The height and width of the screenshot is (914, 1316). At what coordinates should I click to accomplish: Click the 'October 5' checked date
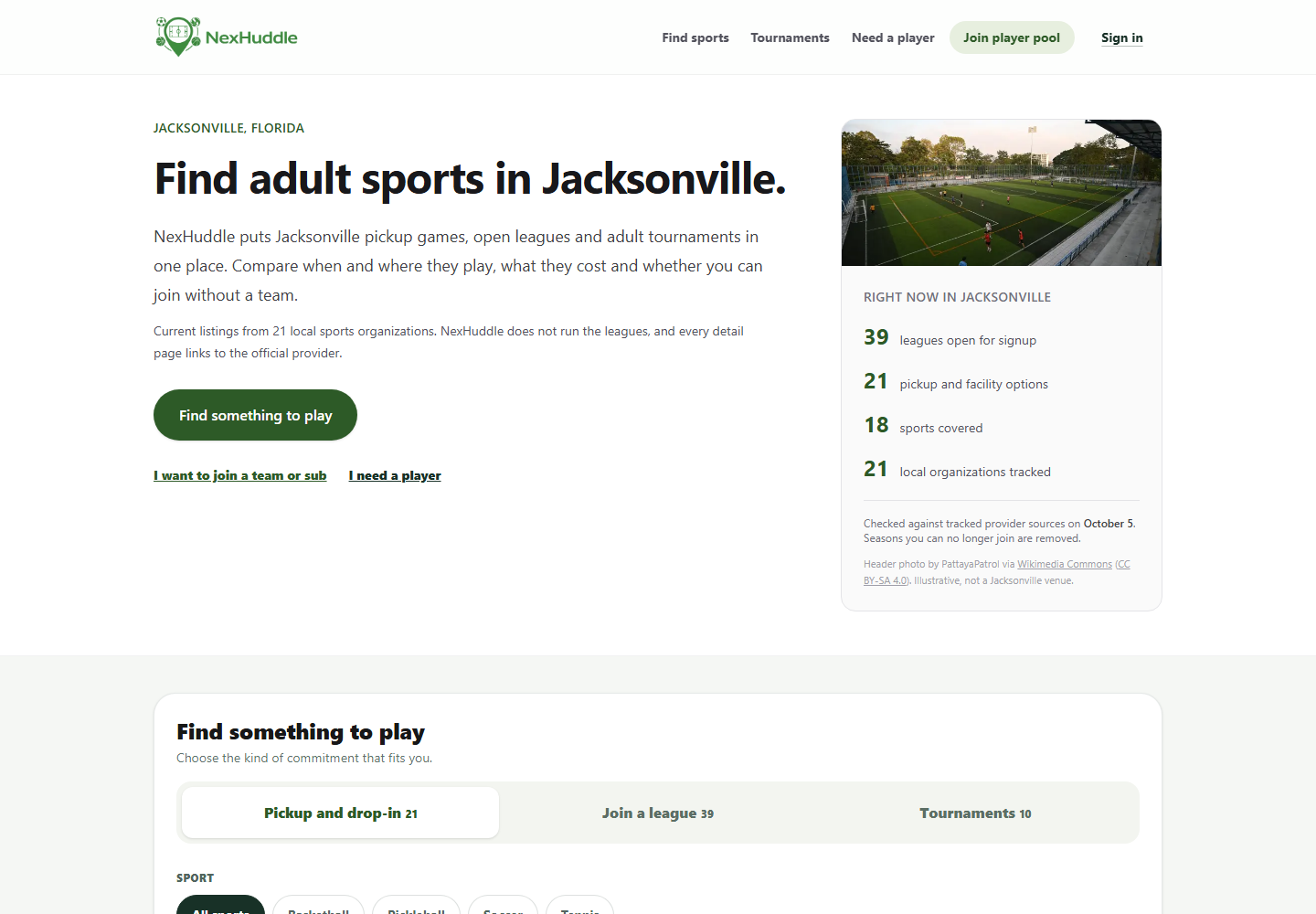(1109, 524)
